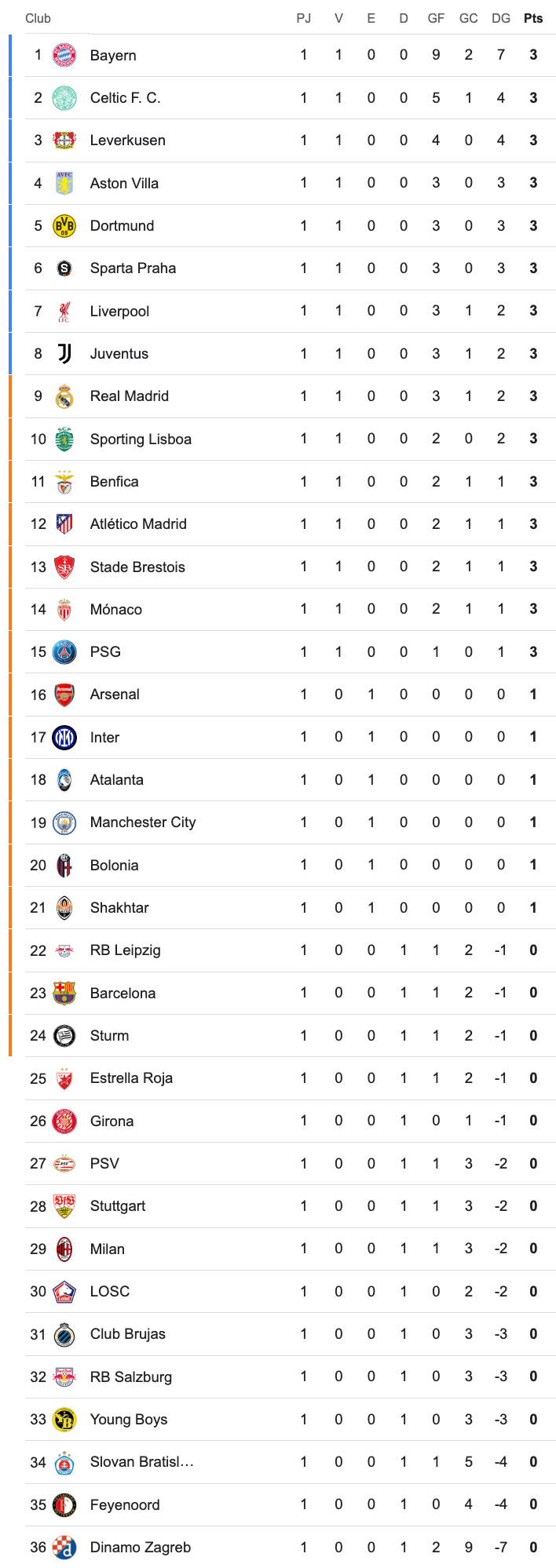Screen dimensions: 556x1568
Task: Select the PSG badge icon
Action: pos(64,652)
